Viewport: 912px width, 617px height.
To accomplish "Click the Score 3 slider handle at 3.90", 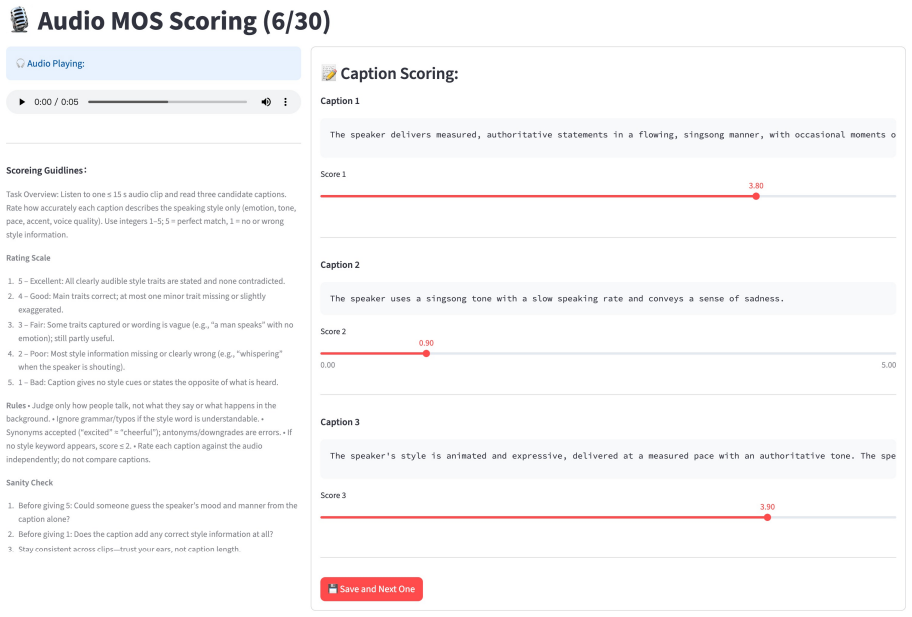I will click(x=768, y=518).
